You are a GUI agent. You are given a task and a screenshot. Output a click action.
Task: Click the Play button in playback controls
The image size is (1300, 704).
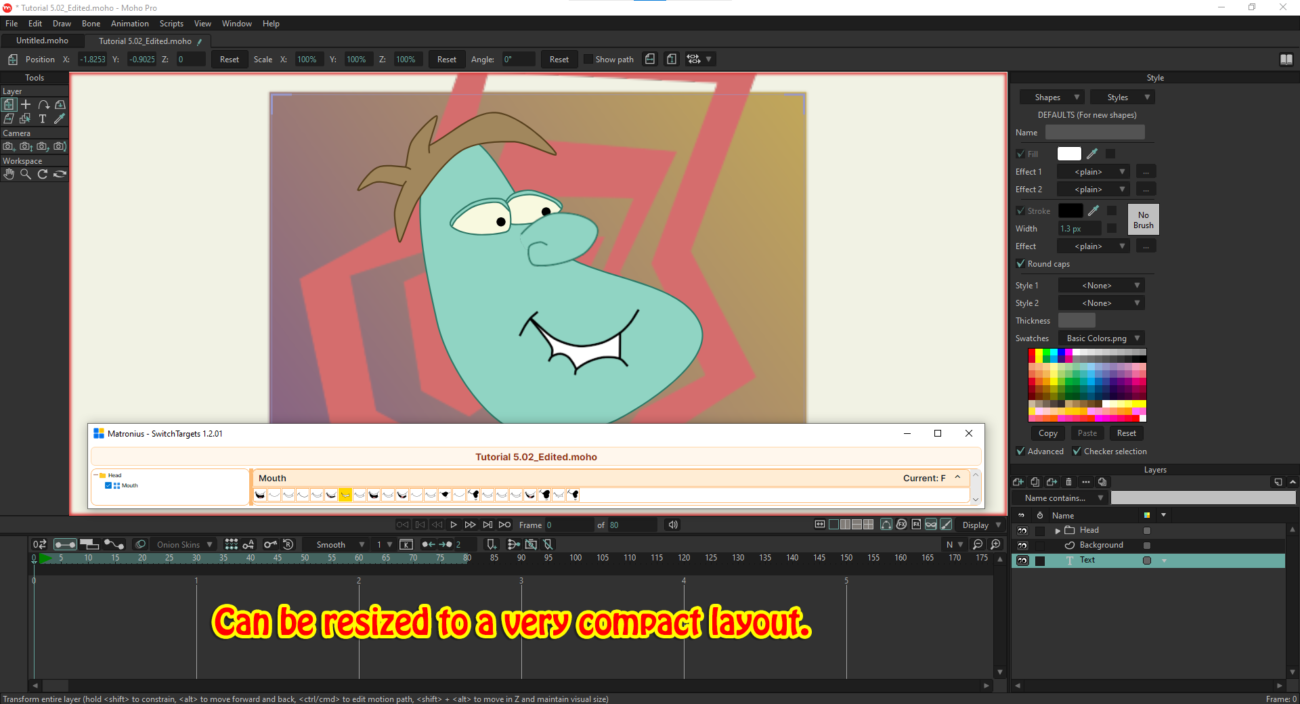[x=454, y=525]
